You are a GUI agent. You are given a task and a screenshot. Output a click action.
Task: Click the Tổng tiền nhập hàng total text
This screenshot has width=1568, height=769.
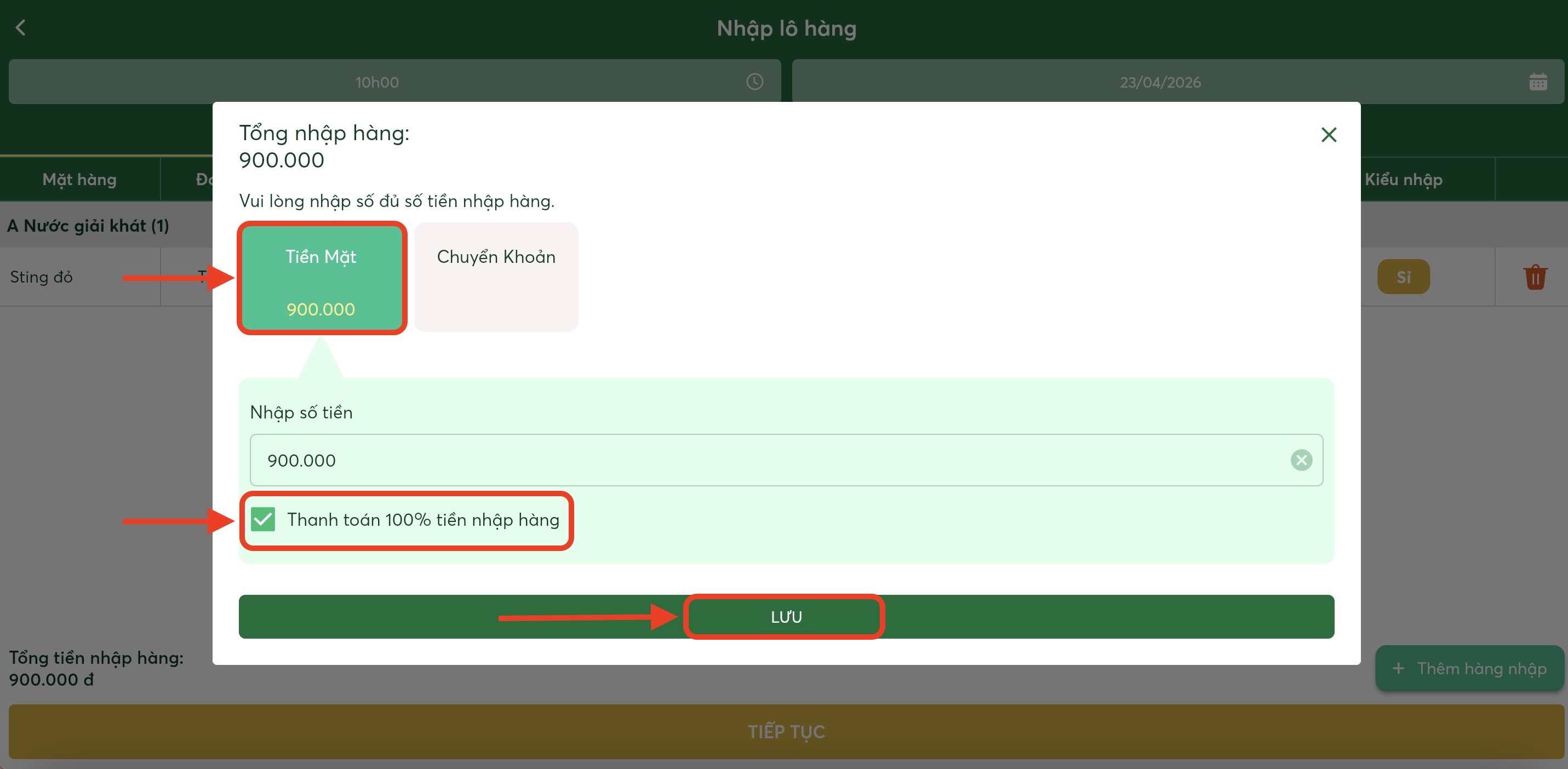[96, 669]
